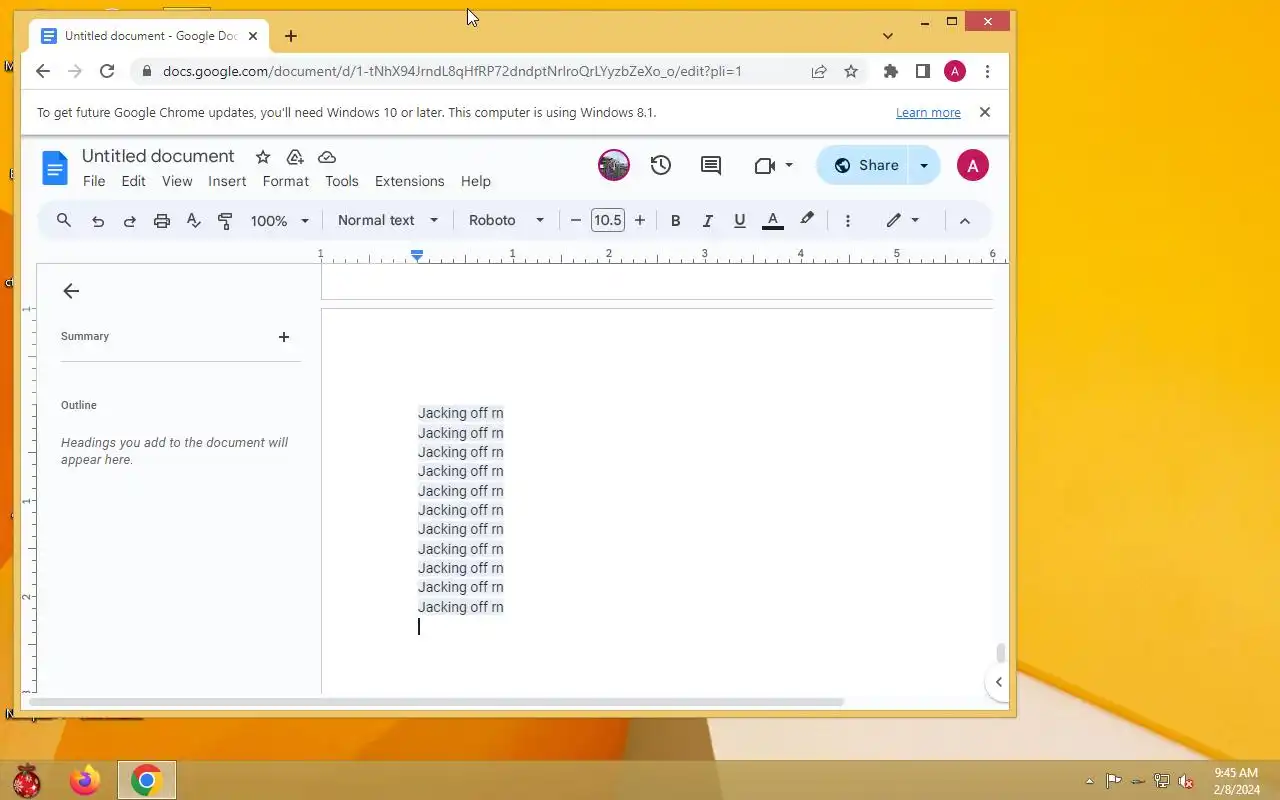
Task: Reload the page in Chrome
Action: 107,71
